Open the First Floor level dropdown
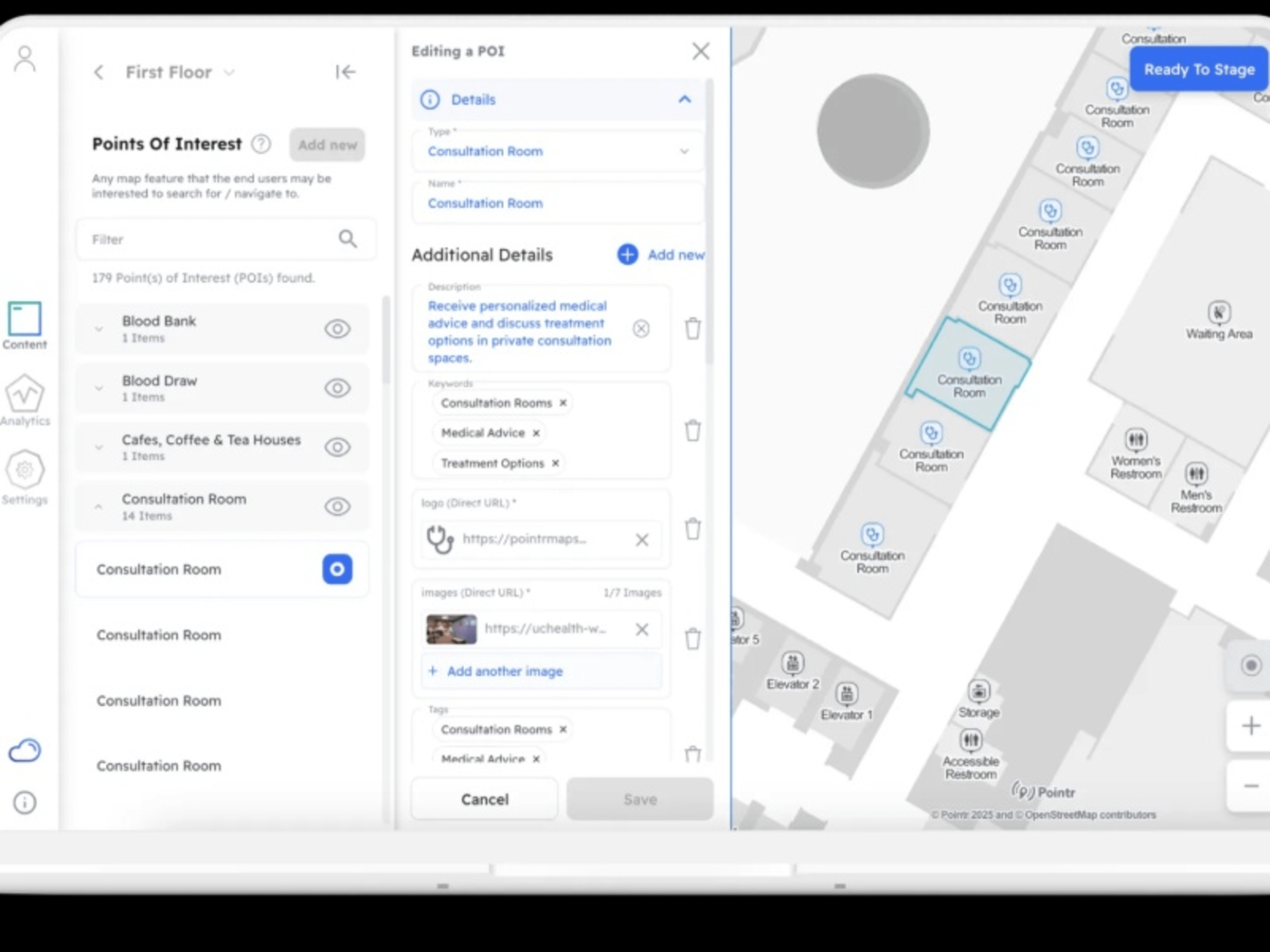This screenshot has height=952, width=1270. (230, 72)
